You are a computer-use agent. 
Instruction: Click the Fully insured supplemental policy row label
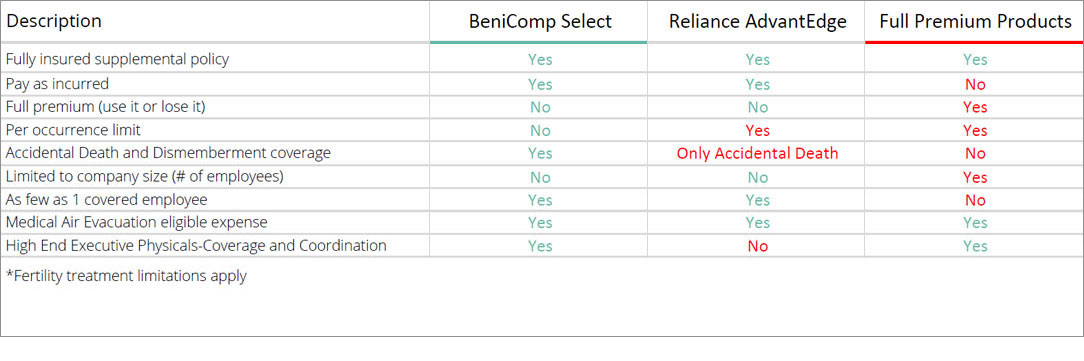point(118,59)
